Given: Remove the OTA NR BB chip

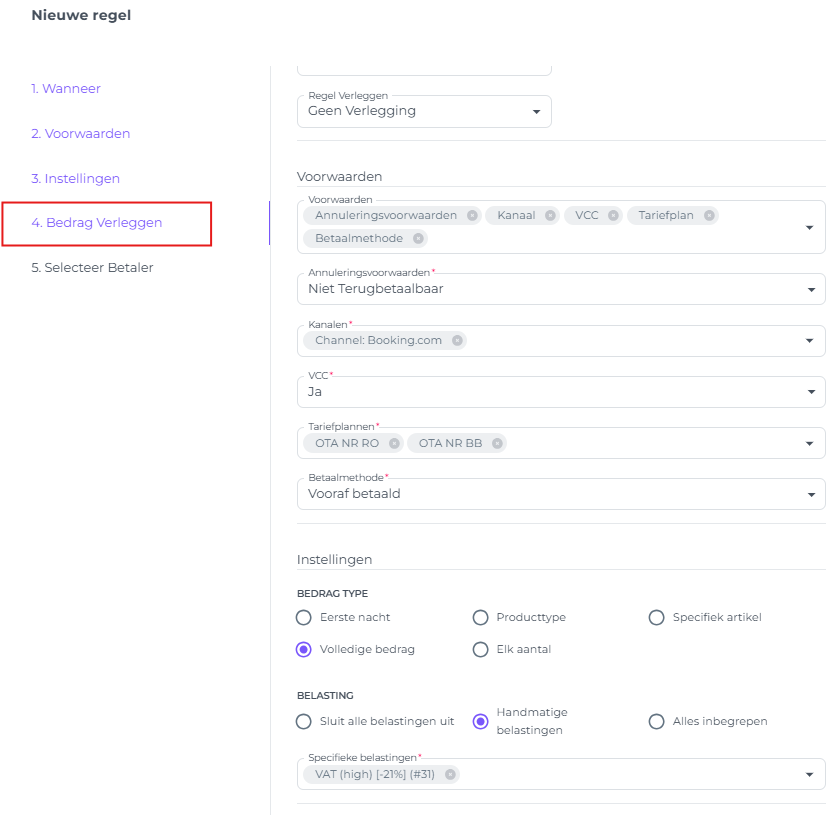Looking at the screenshot, I should [497, 443].
